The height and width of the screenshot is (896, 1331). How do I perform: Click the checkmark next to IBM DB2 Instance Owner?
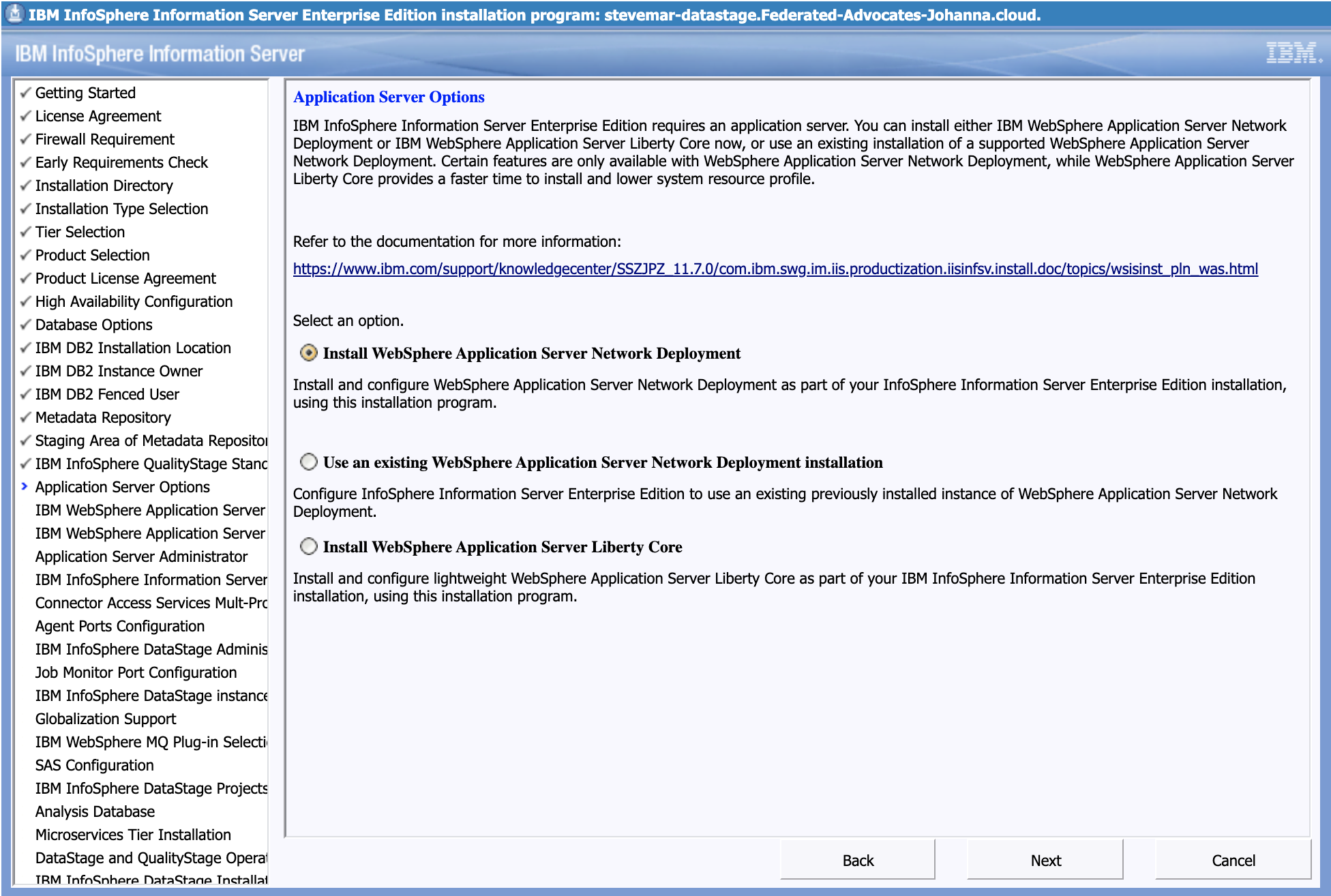[x=26, y=370]
